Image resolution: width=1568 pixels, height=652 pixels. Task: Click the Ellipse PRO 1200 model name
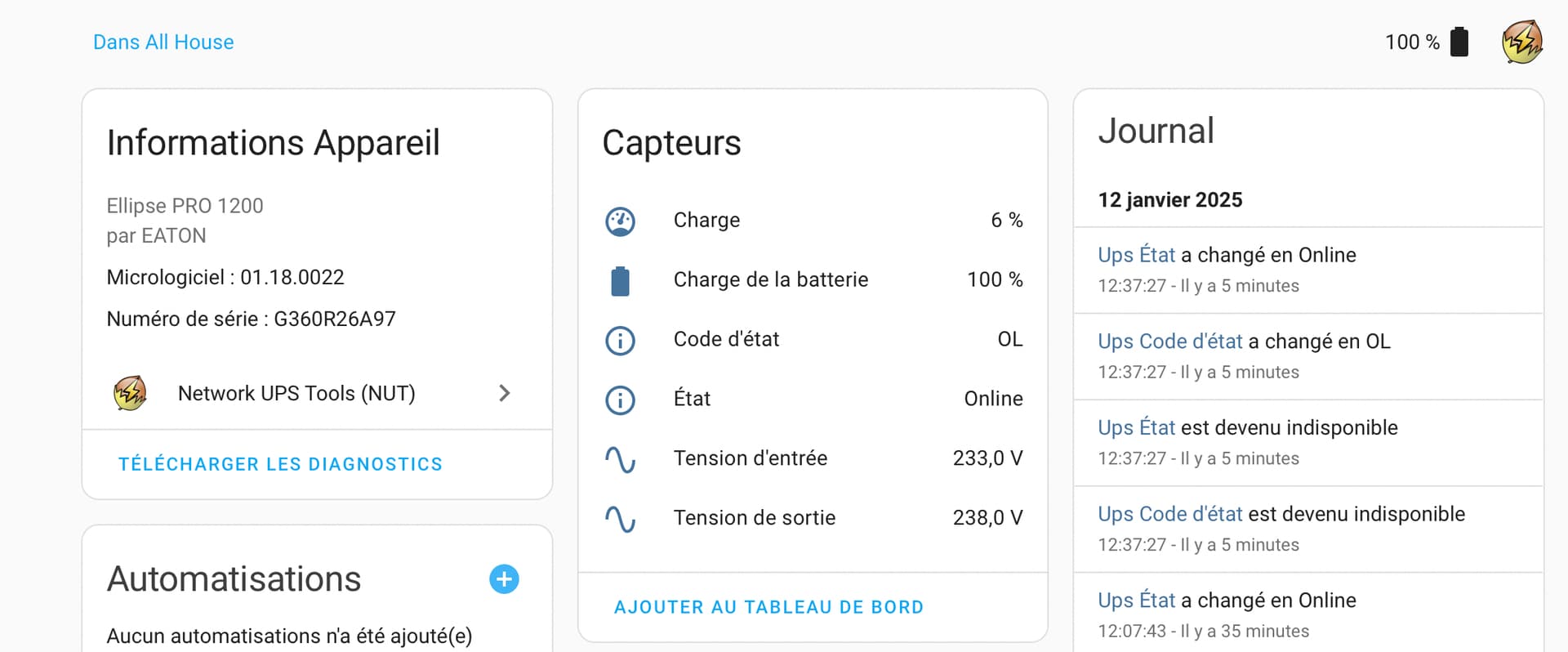pyautogui.click(x=185, y=206)
